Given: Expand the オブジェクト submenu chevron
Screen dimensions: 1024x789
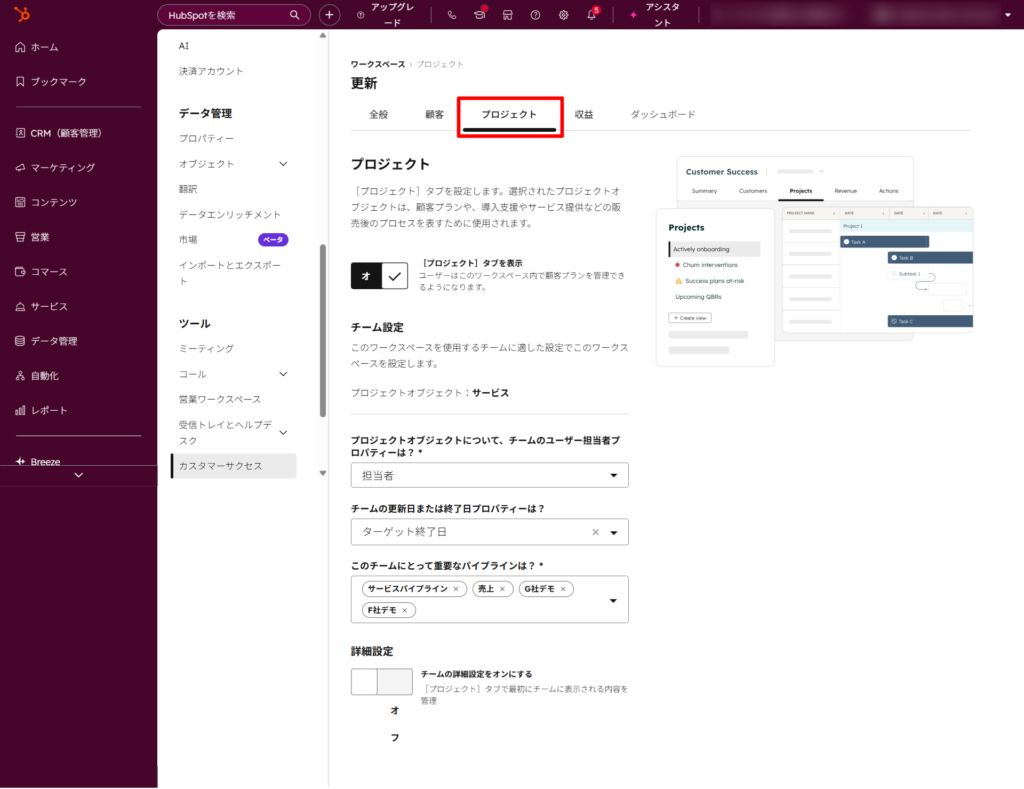Looking at the screenshot, I should pos(283,163).
